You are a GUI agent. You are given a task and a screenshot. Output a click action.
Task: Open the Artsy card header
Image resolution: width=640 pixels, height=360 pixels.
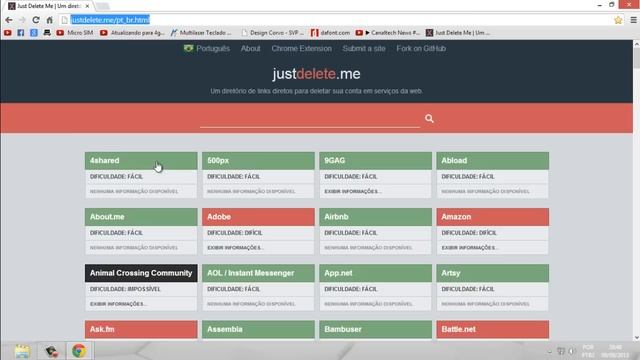(493, 273)
